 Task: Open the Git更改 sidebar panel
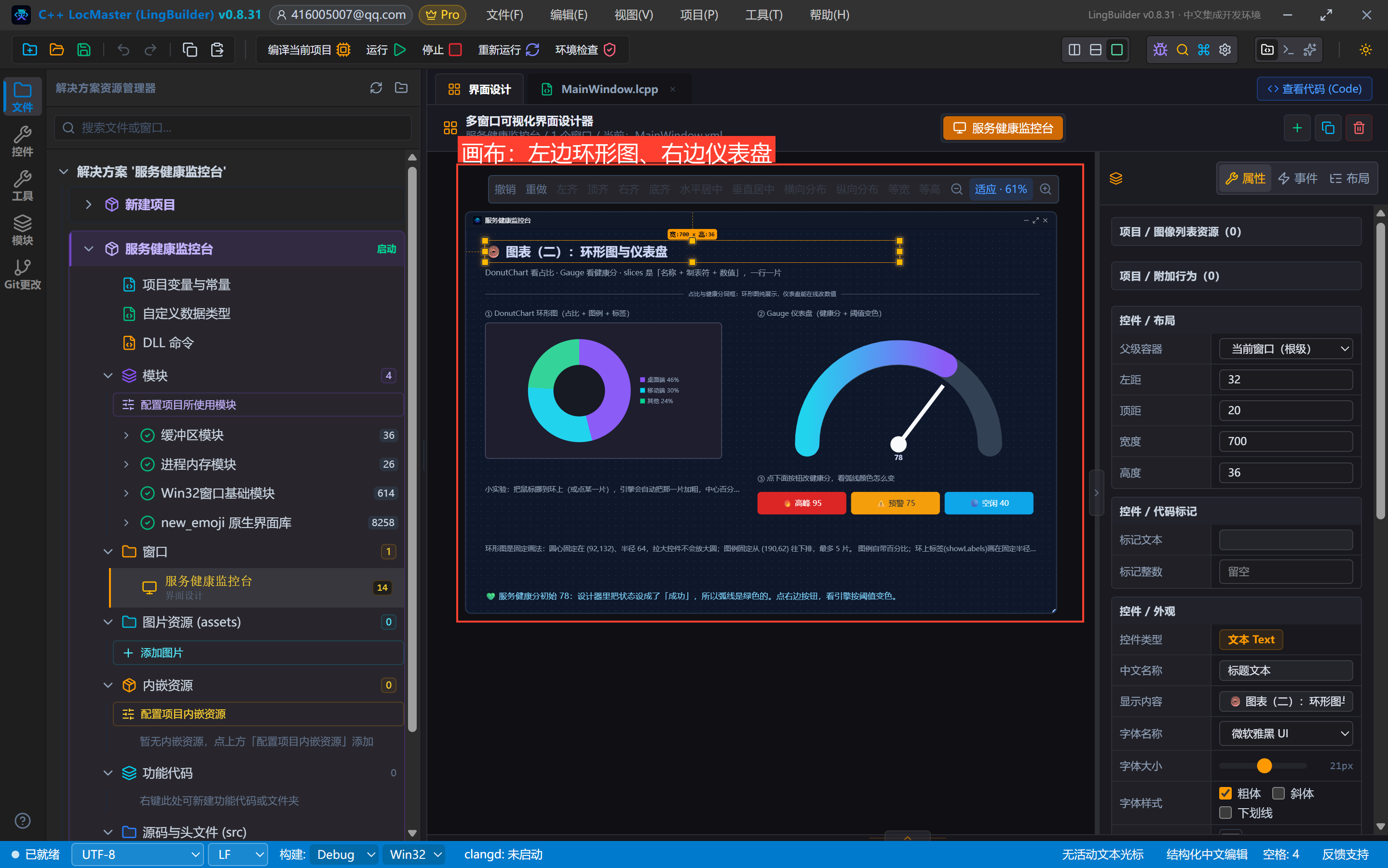point(22,274)
